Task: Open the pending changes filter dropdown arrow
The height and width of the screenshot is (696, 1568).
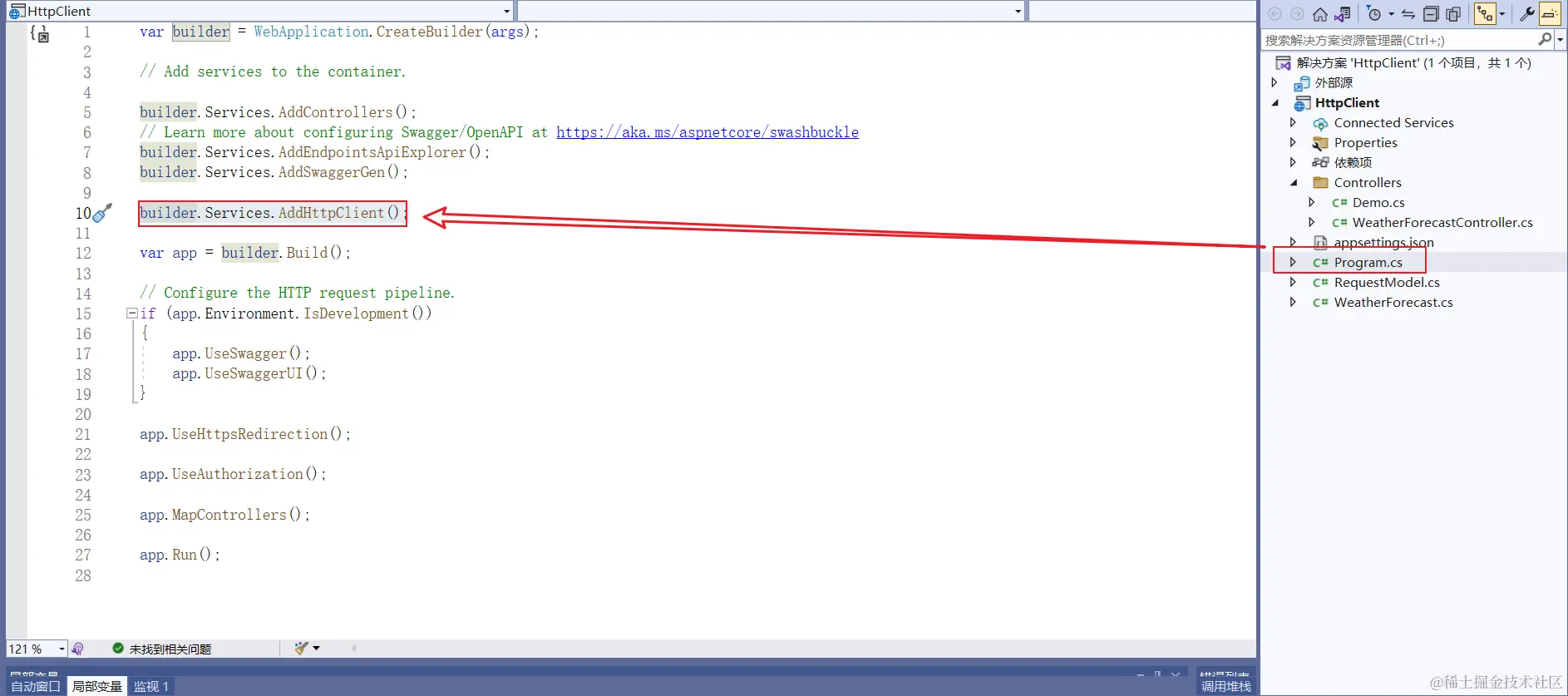Action: tap(1391, 14)
